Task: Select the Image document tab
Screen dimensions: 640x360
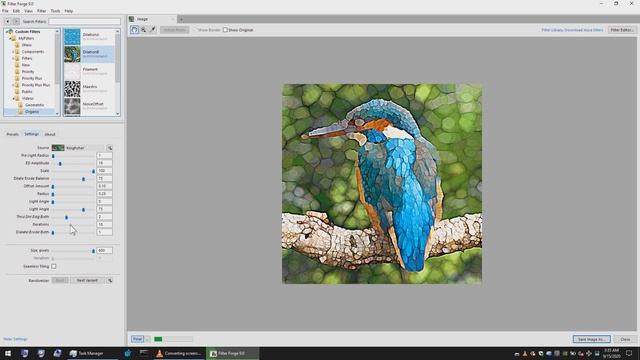Action: [x=151, y=19]
